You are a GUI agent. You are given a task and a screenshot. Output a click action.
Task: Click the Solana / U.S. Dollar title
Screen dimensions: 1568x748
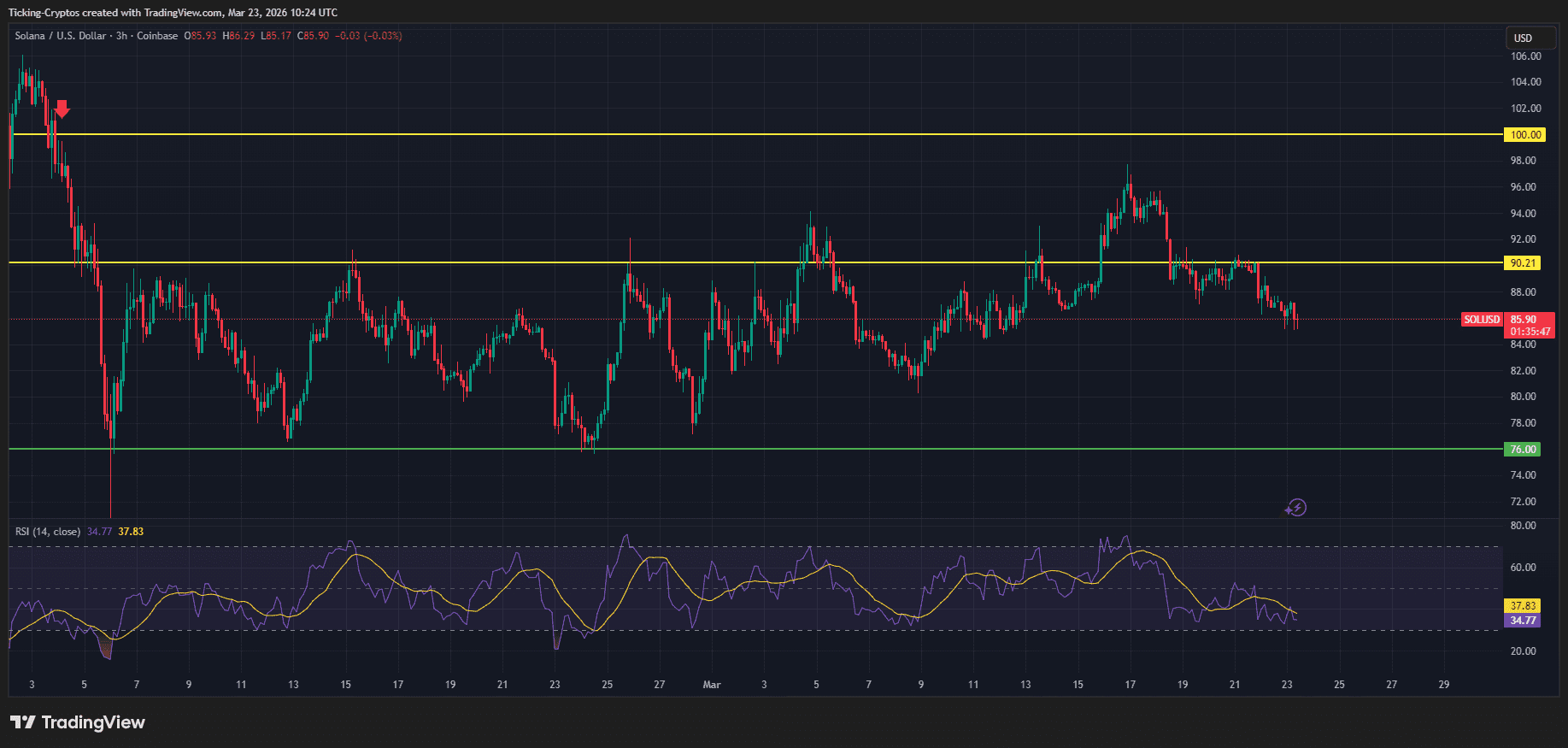tap(61, 36)
